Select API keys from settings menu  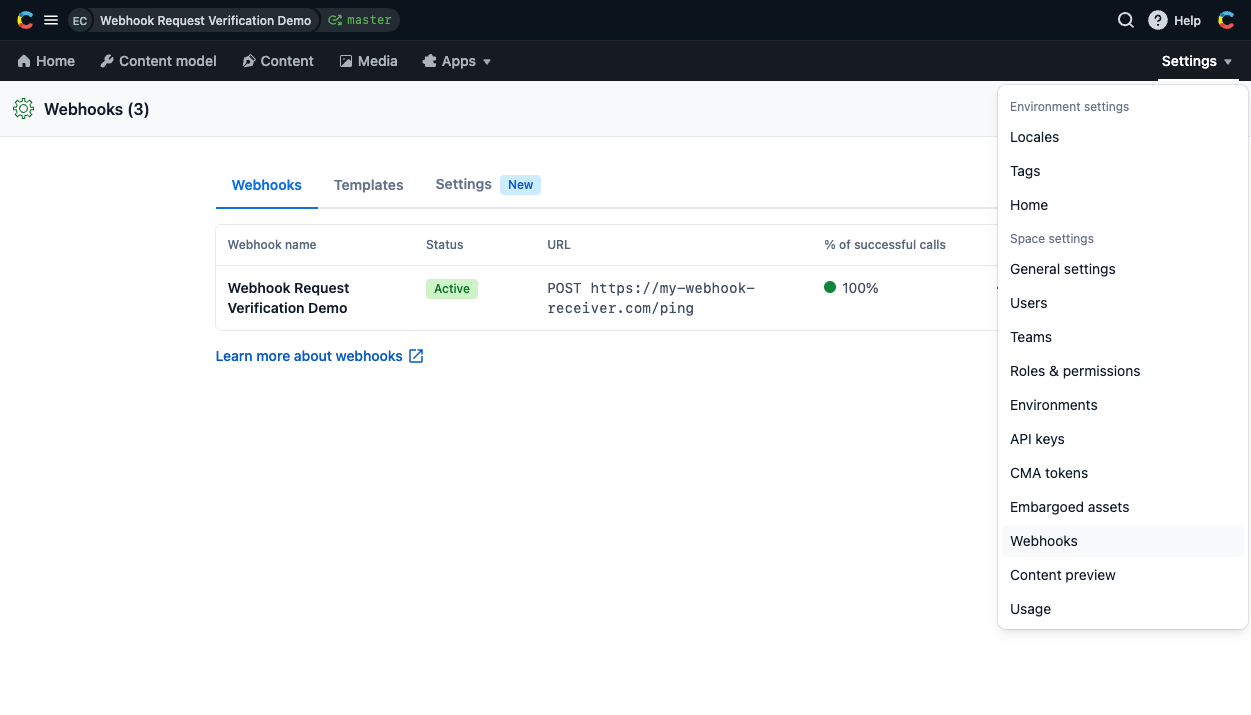(x=1037, y=439)
